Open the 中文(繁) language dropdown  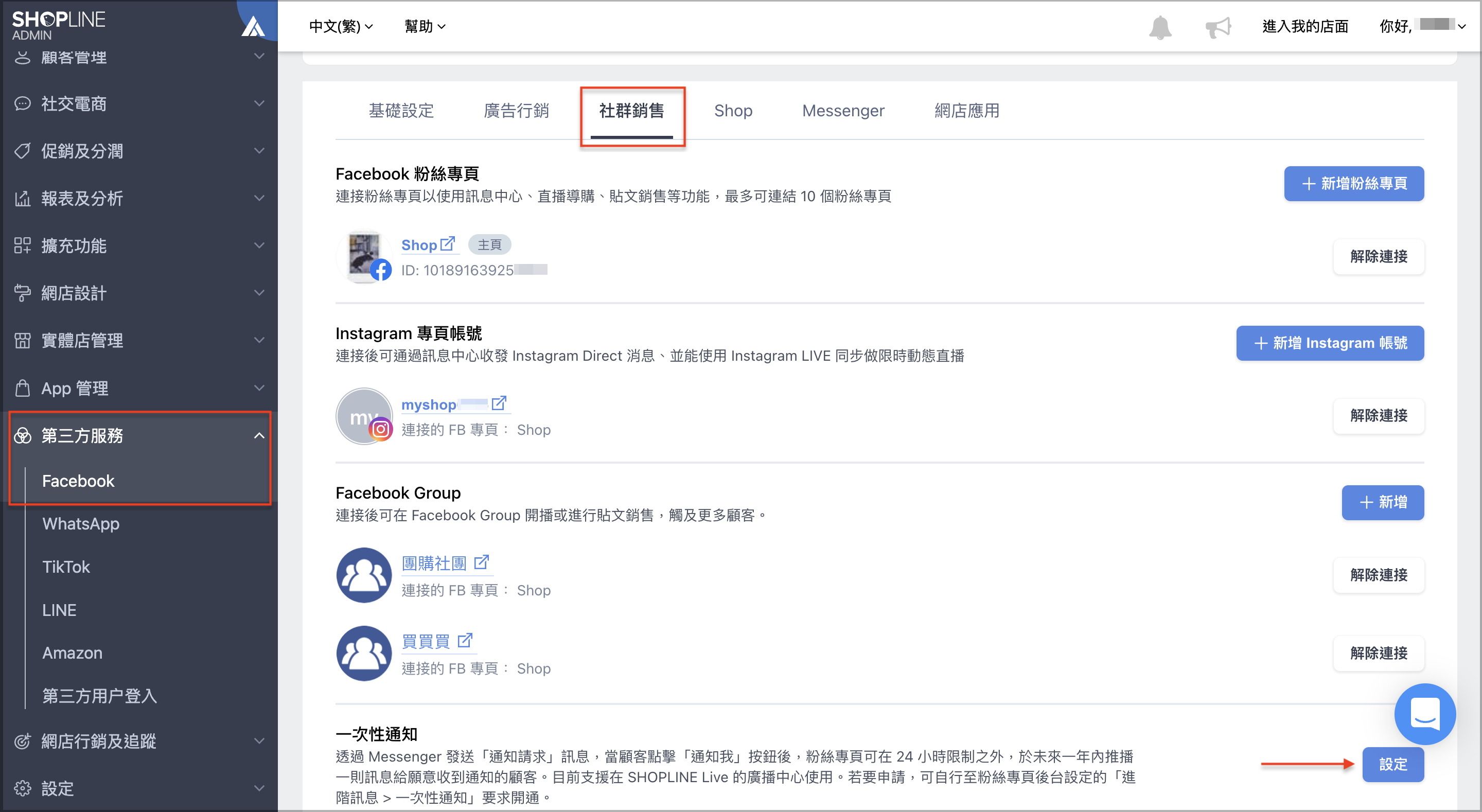[341, 26]
